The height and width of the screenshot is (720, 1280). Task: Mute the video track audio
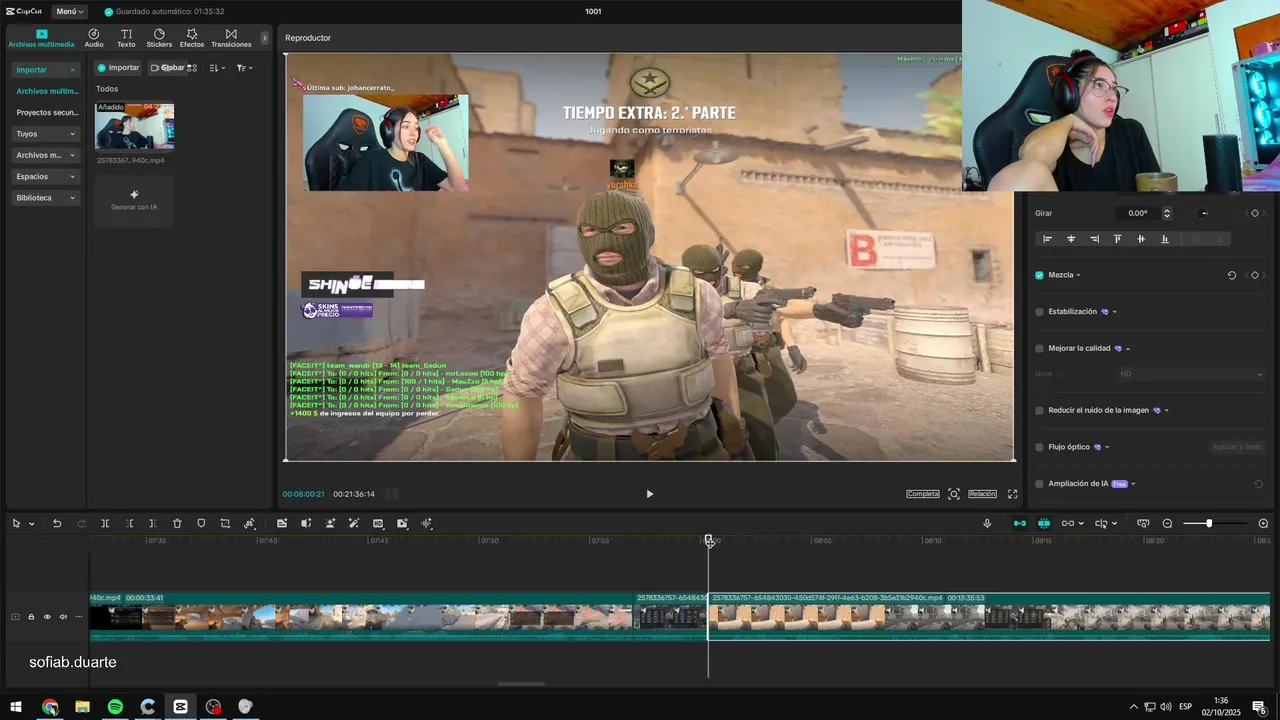tap(63, 617)
